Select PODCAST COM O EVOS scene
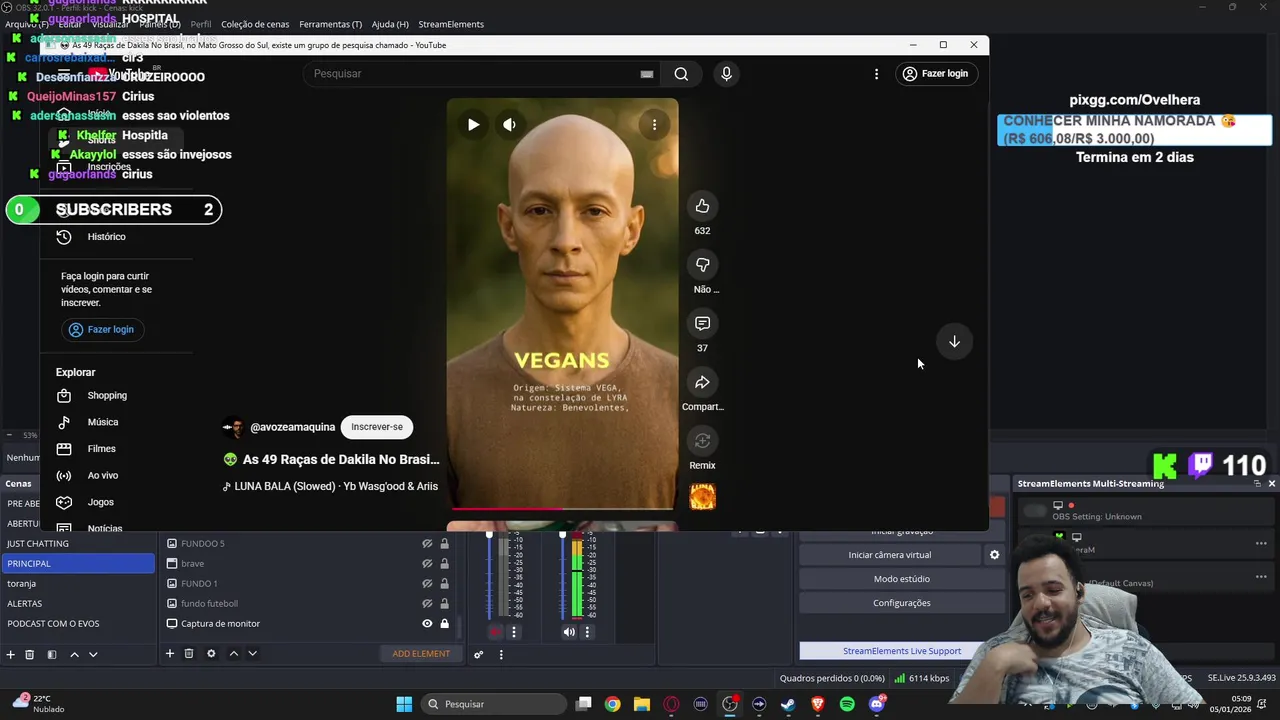The width and height of the screenshot is (1280, 720). click(78, 624)
